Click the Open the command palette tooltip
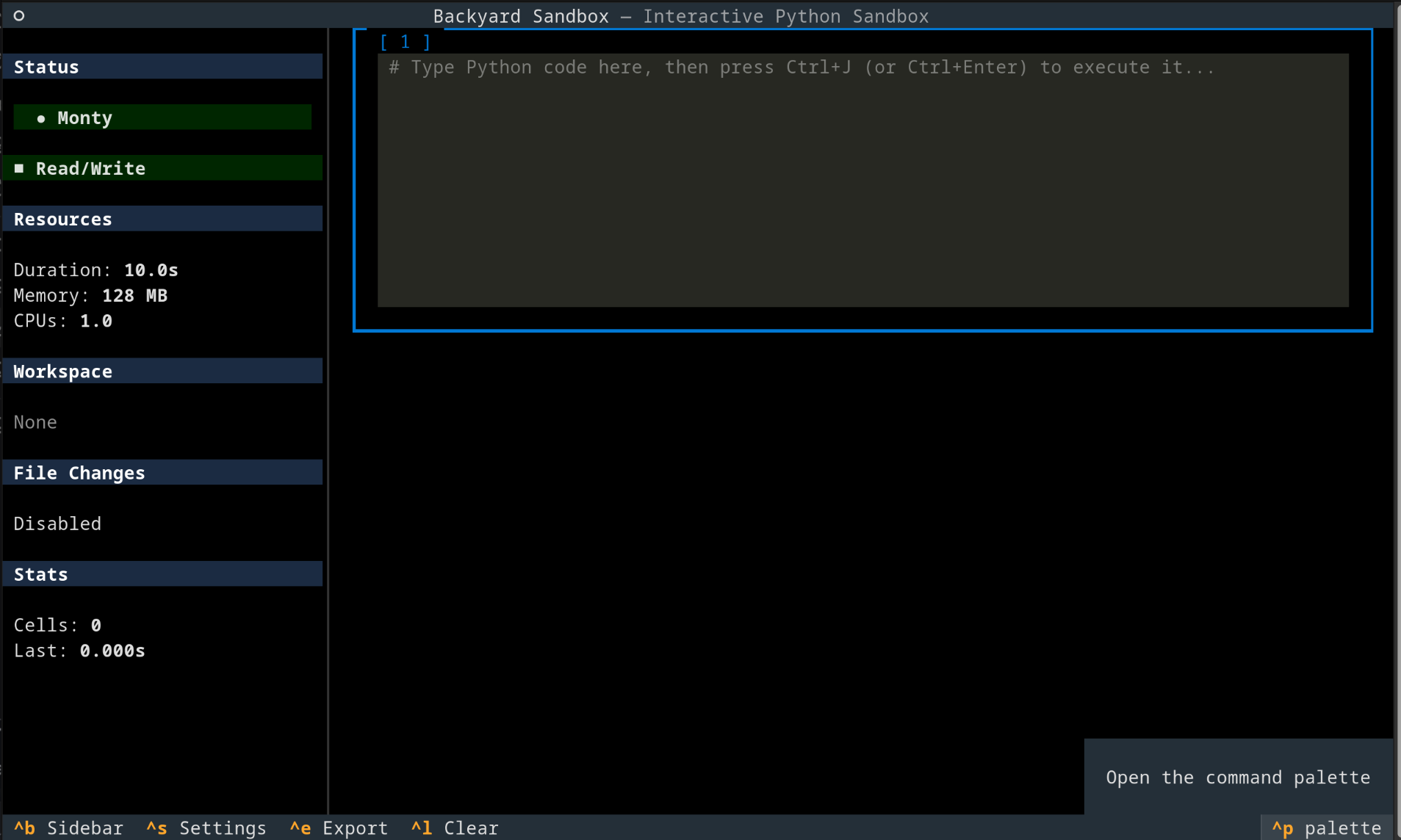Viewport: 1401px width, 840px height. pos(1239,777)
